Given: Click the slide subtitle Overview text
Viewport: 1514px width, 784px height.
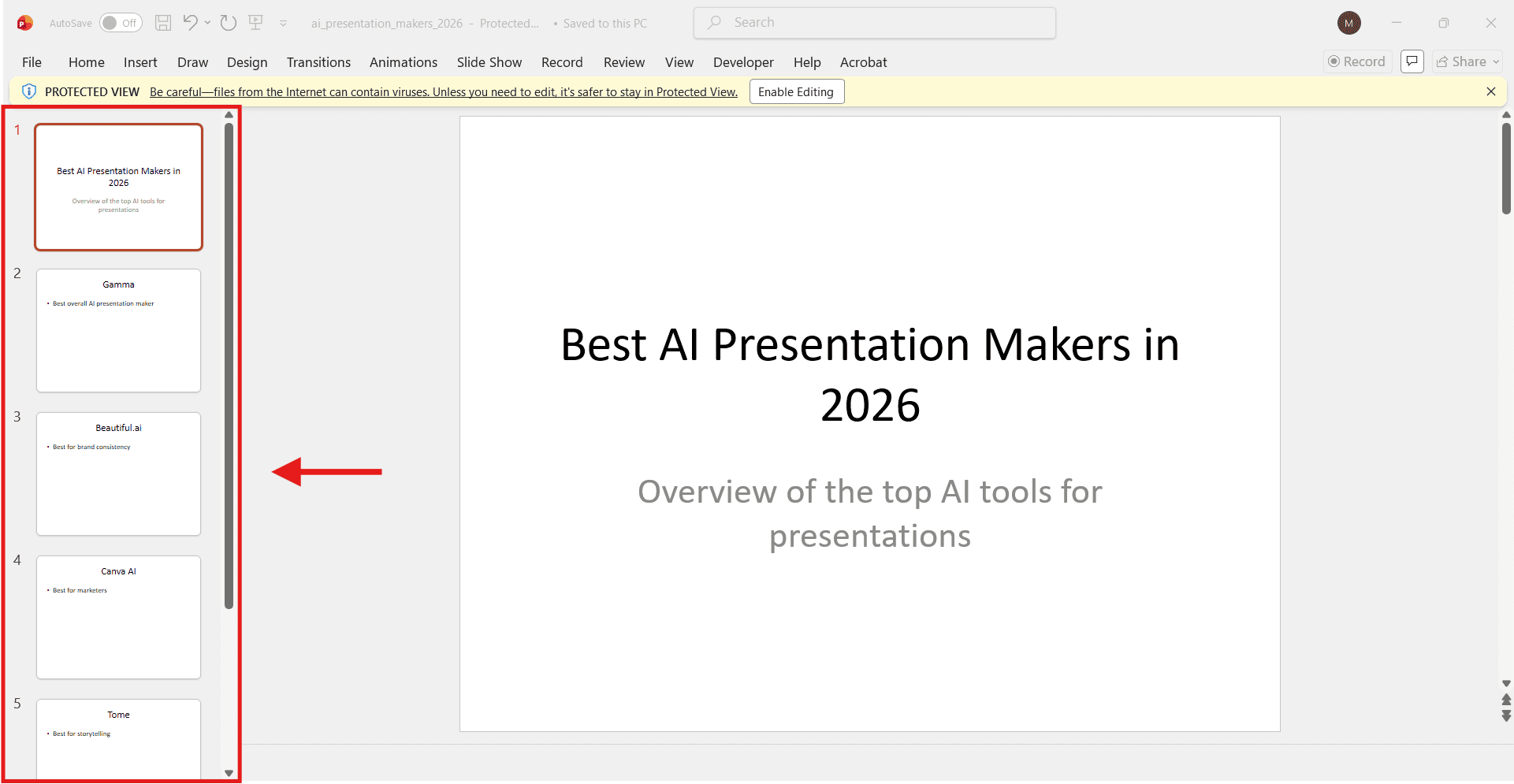Looking at the screenshot, I should (x=870, y=514).
